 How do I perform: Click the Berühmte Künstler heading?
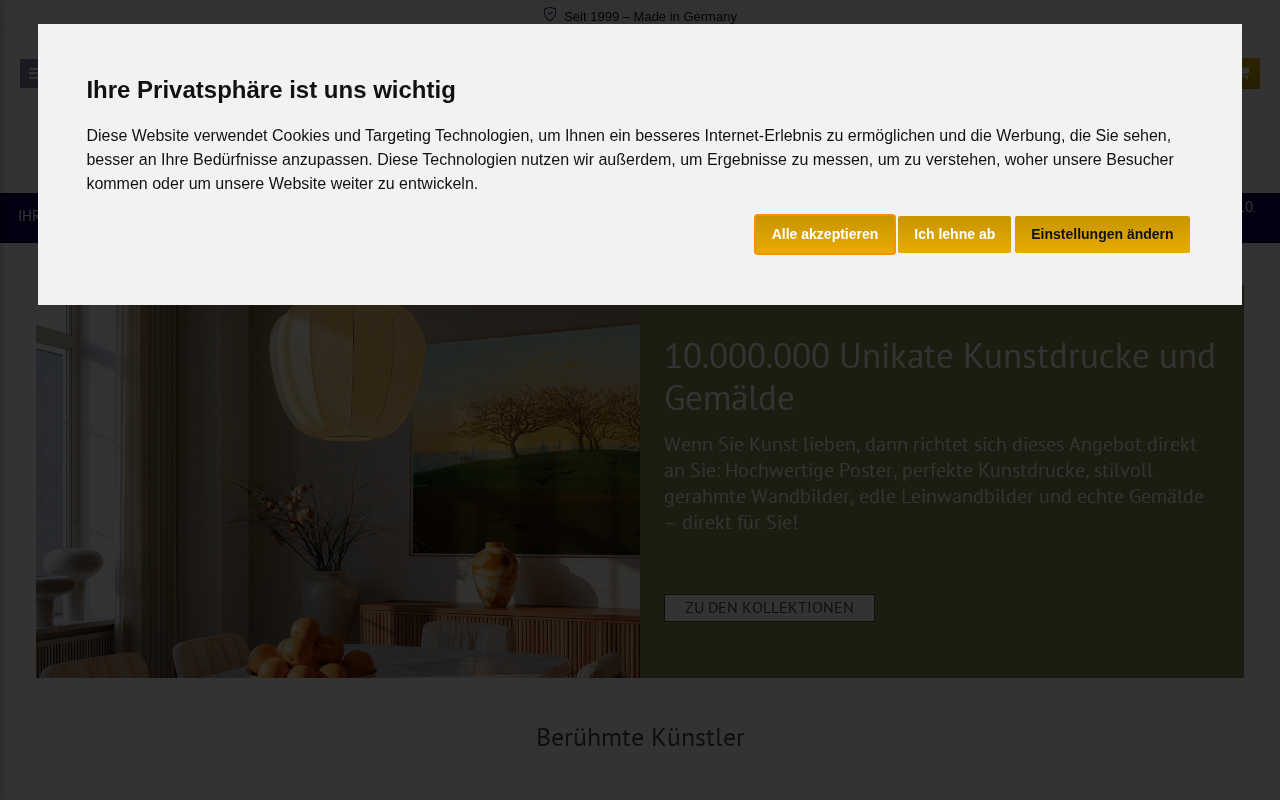point(640,737)
